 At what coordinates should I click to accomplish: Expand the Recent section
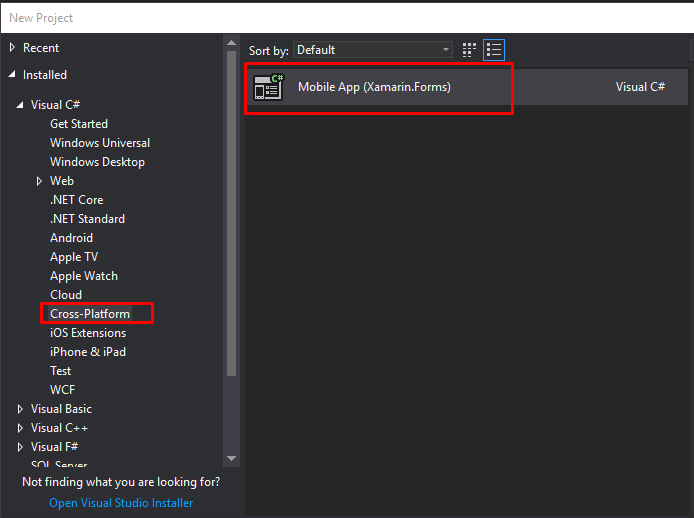click(x=12, y=47)
